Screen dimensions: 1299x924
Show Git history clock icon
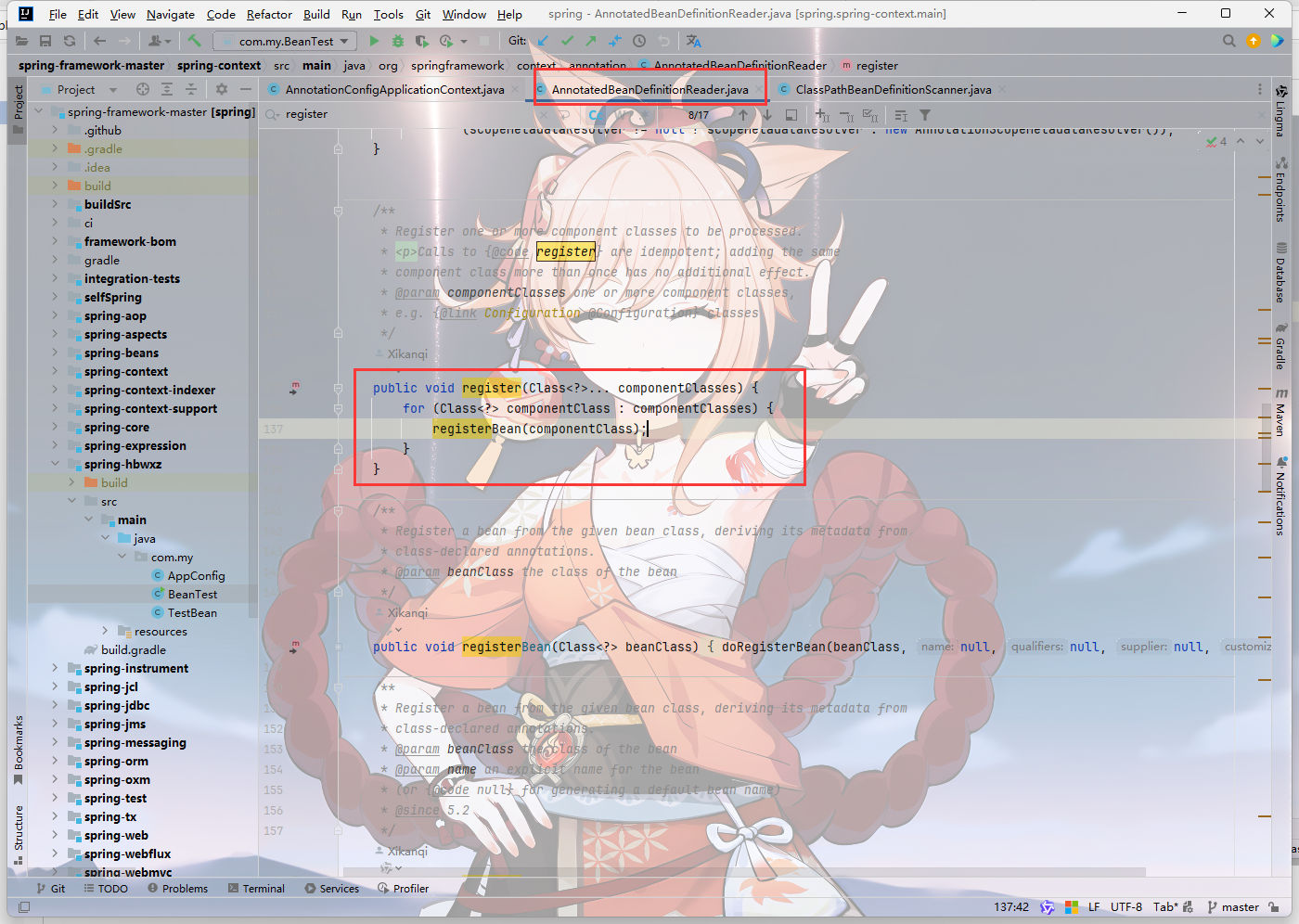639,41
